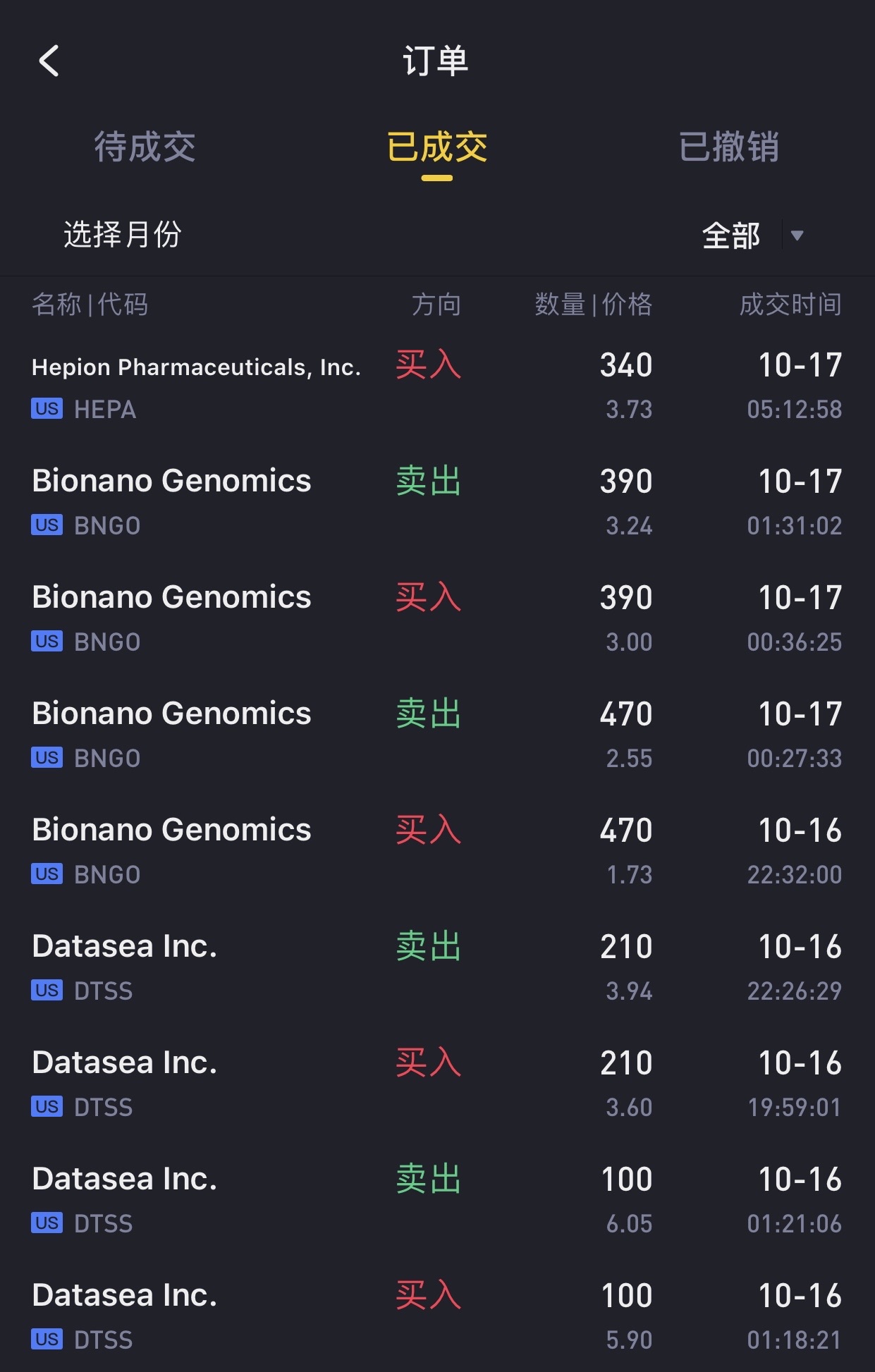
Task: Select Bionano Genomics sell order at 2.55
Action: (171, 714)
